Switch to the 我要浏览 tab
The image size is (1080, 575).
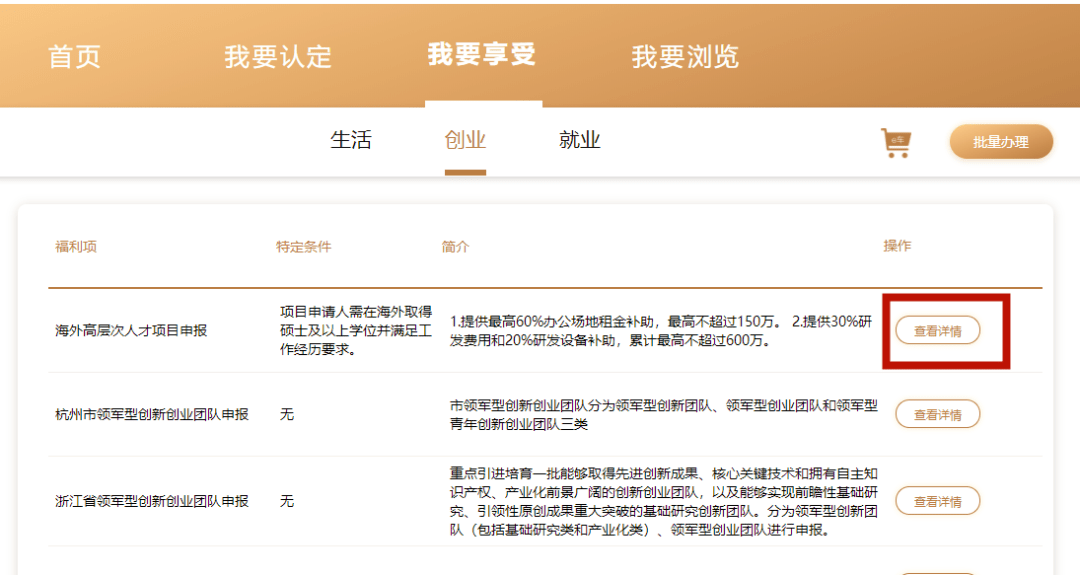(x=685, y=56)
